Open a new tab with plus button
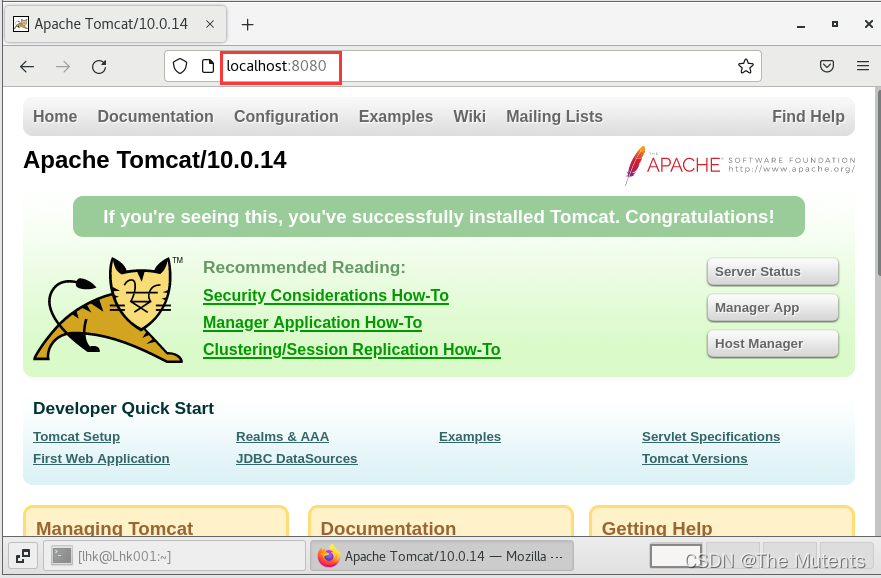The image size is (881, 578). click(247, 25)
